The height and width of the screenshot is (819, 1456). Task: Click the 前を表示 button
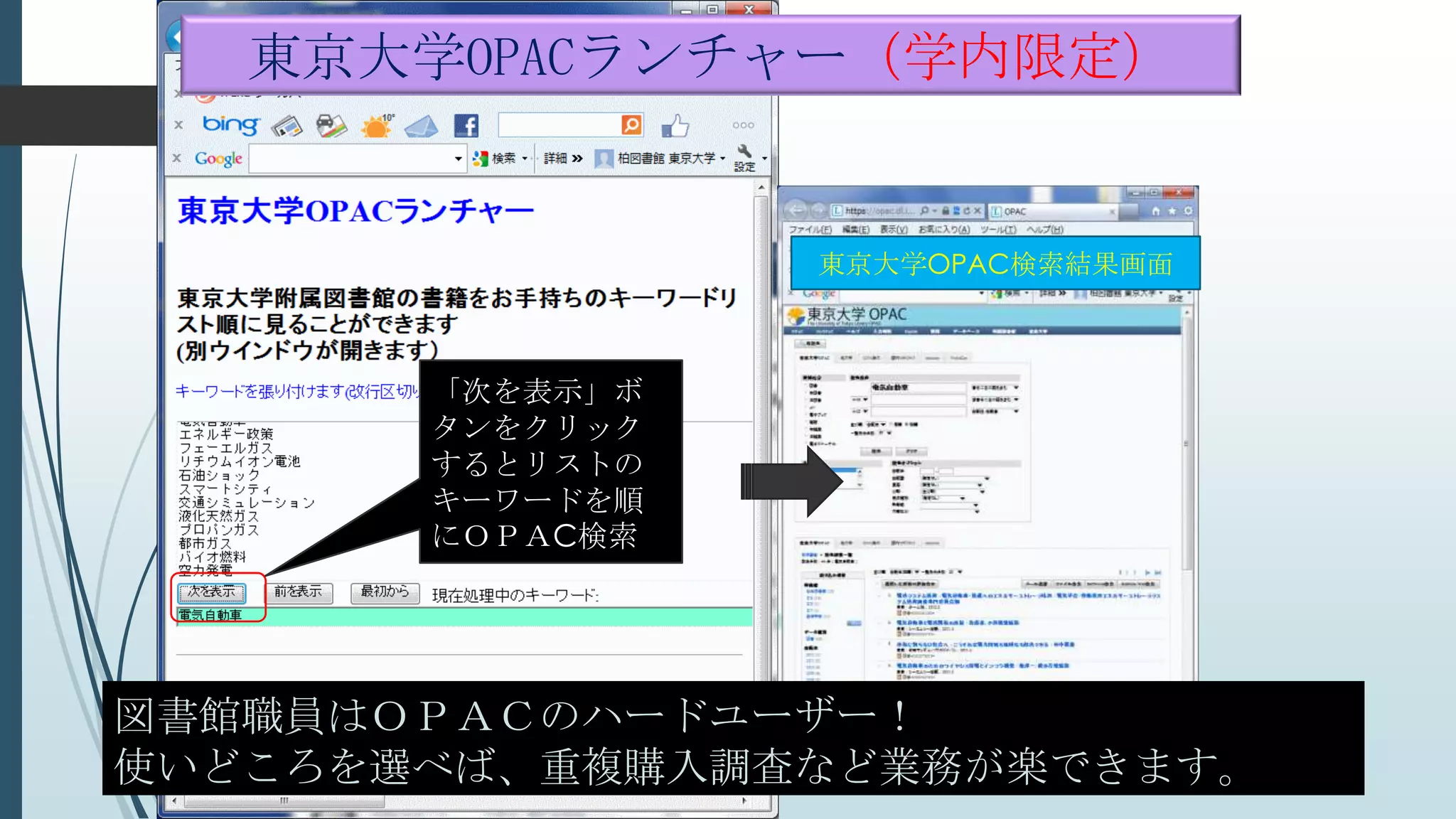(299, 592)
